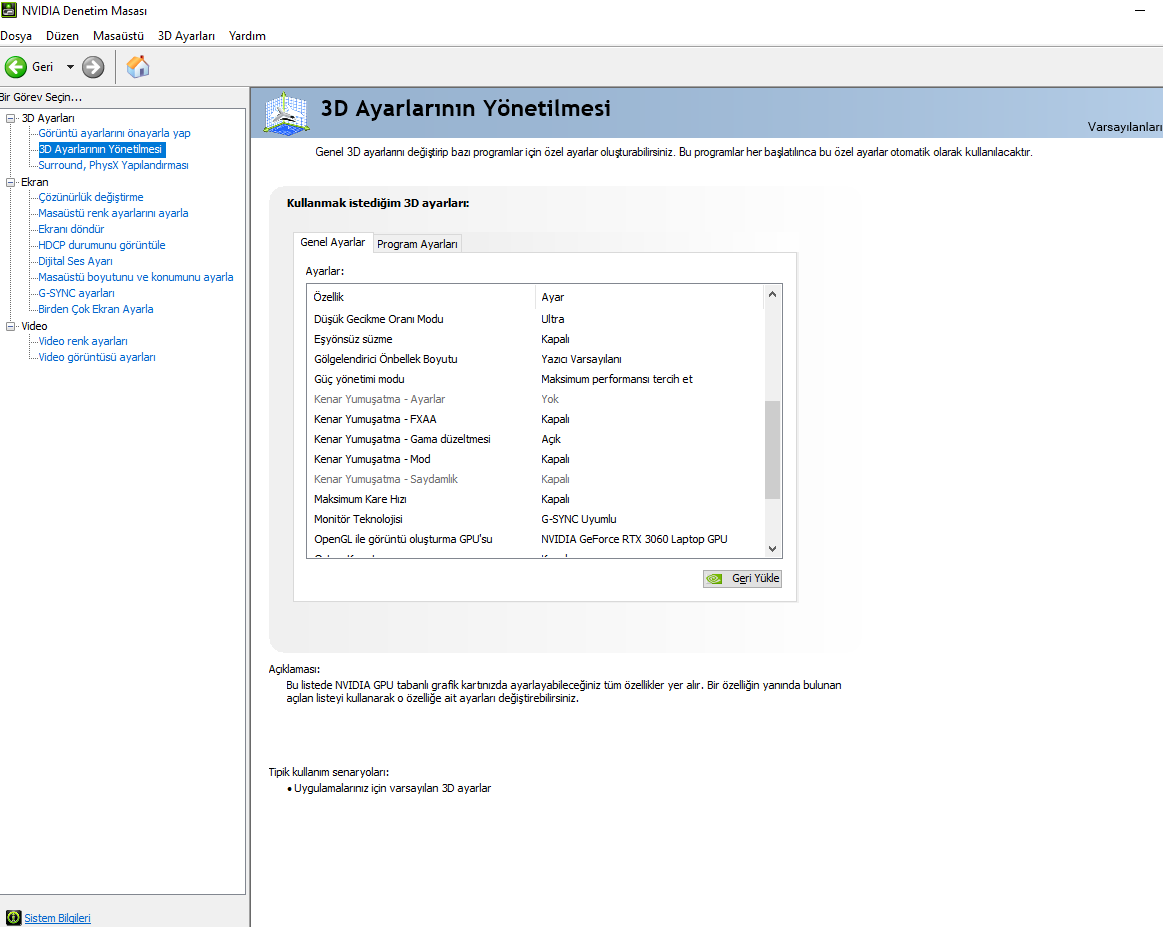Click the NVIDIA app icon in title bar

tap(9, 10)
